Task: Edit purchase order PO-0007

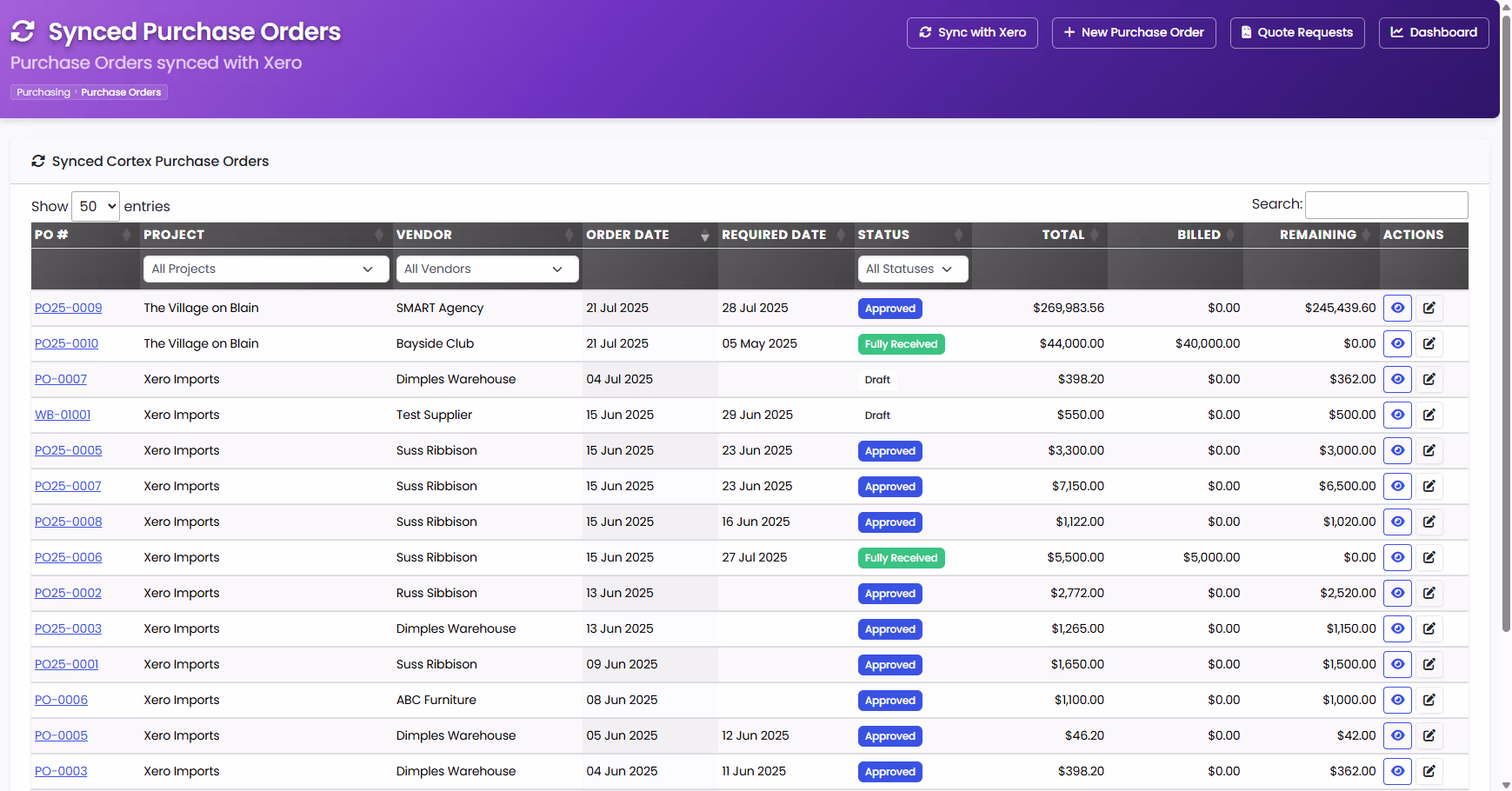Action: coord(1429,379)
